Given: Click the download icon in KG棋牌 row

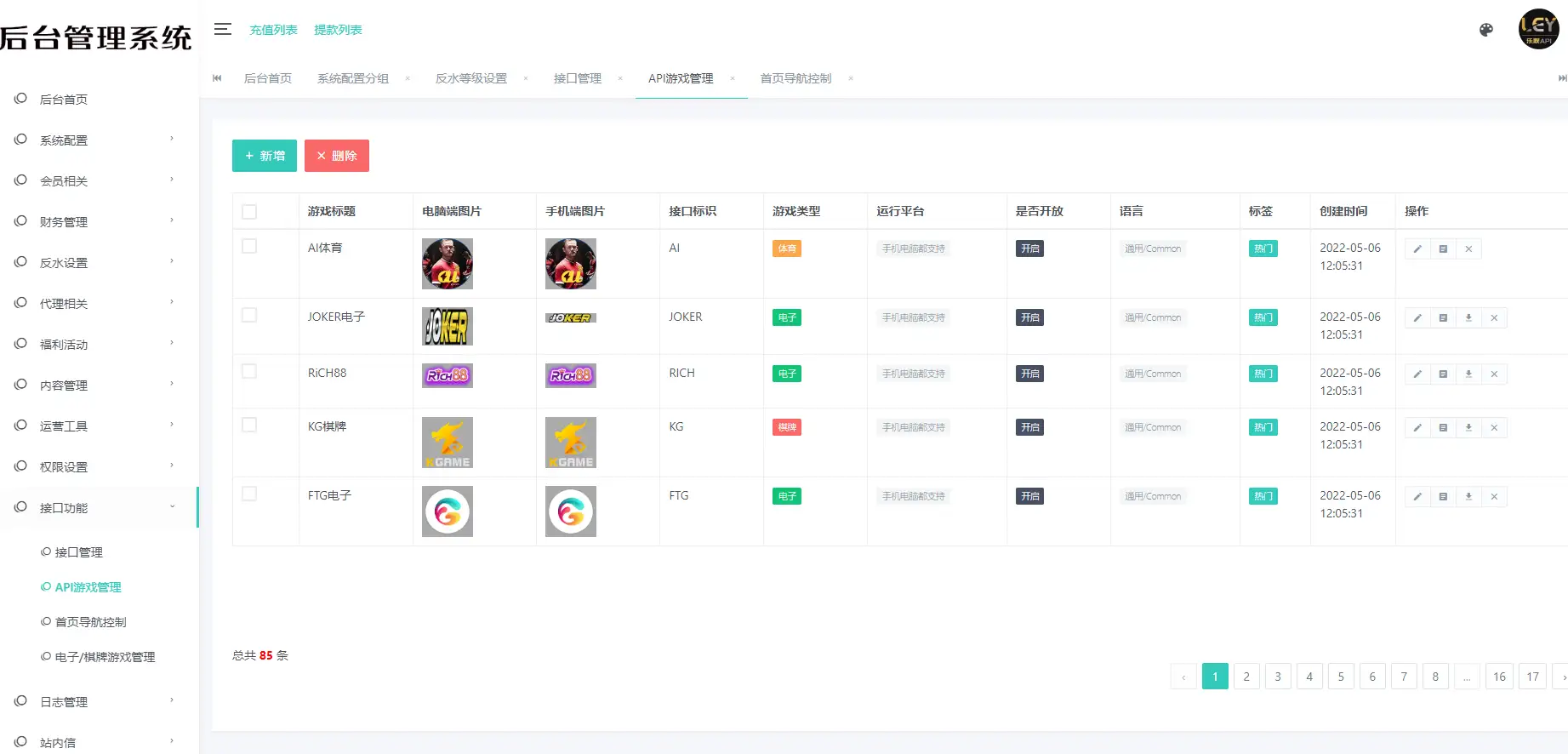Looking at the screenshot, I should click(1468, 427).
